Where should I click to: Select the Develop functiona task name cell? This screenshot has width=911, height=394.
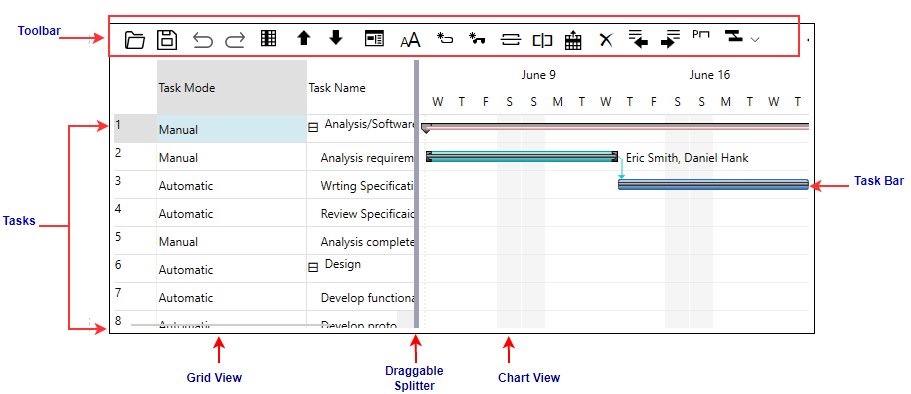361,296
